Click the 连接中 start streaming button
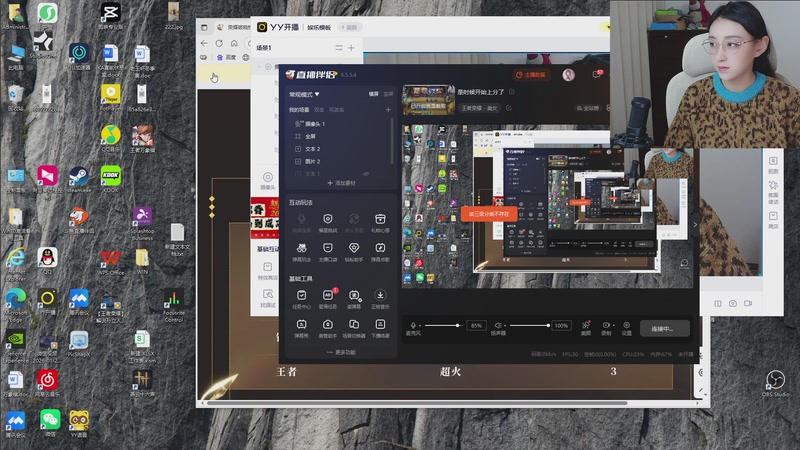 pos(665,329)
